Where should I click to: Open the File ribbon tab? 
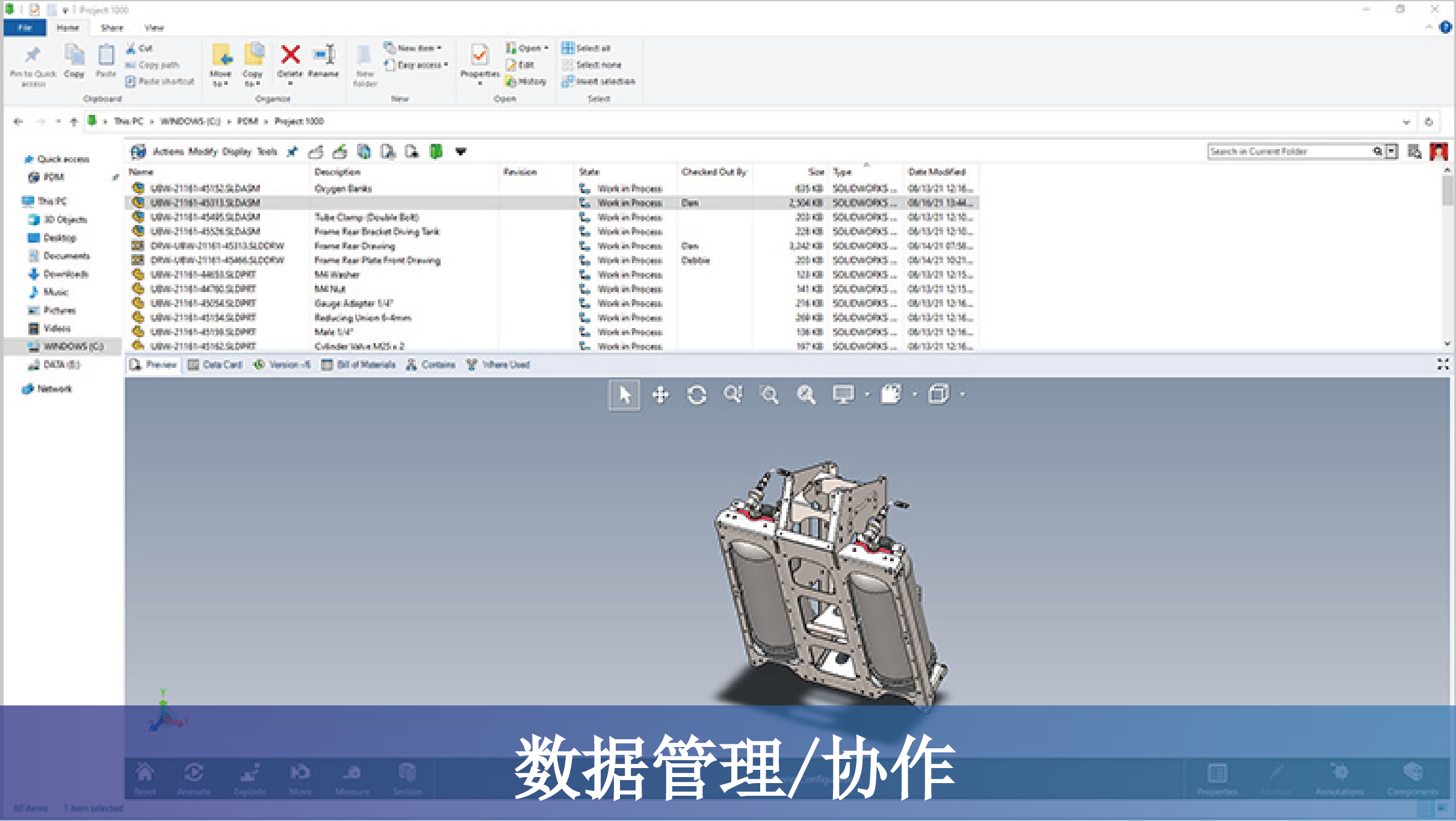[25, 28]
